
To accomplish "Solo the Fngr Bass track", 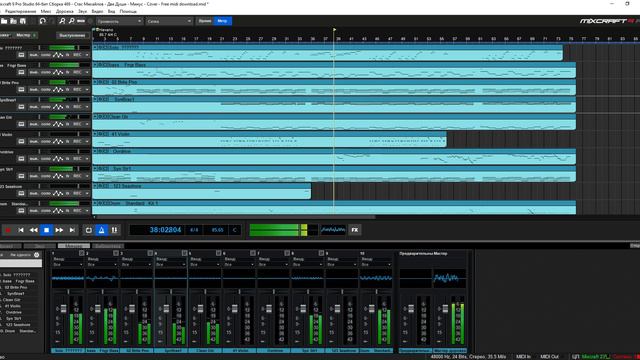I will point(46,72).
